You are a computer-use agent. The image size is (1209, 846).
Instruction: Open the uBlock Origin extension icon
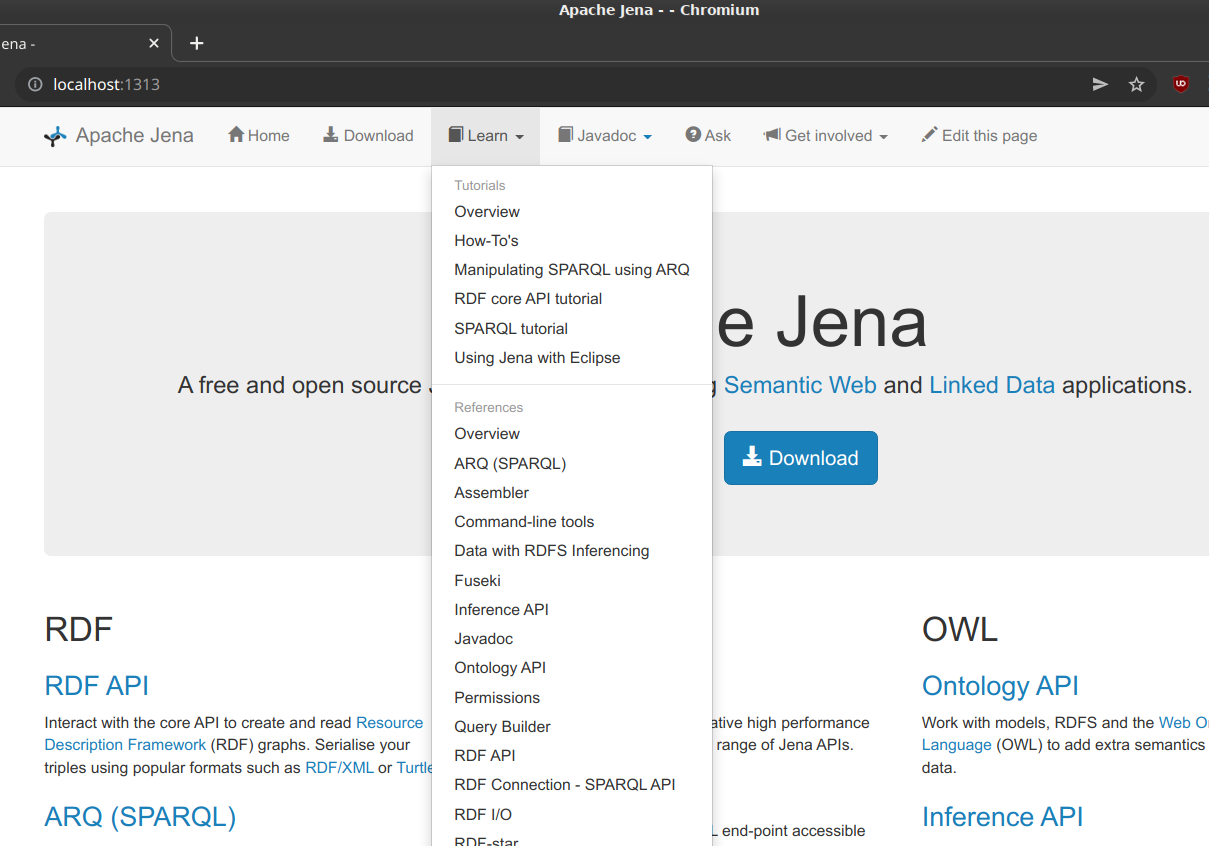click(1181, 85)
